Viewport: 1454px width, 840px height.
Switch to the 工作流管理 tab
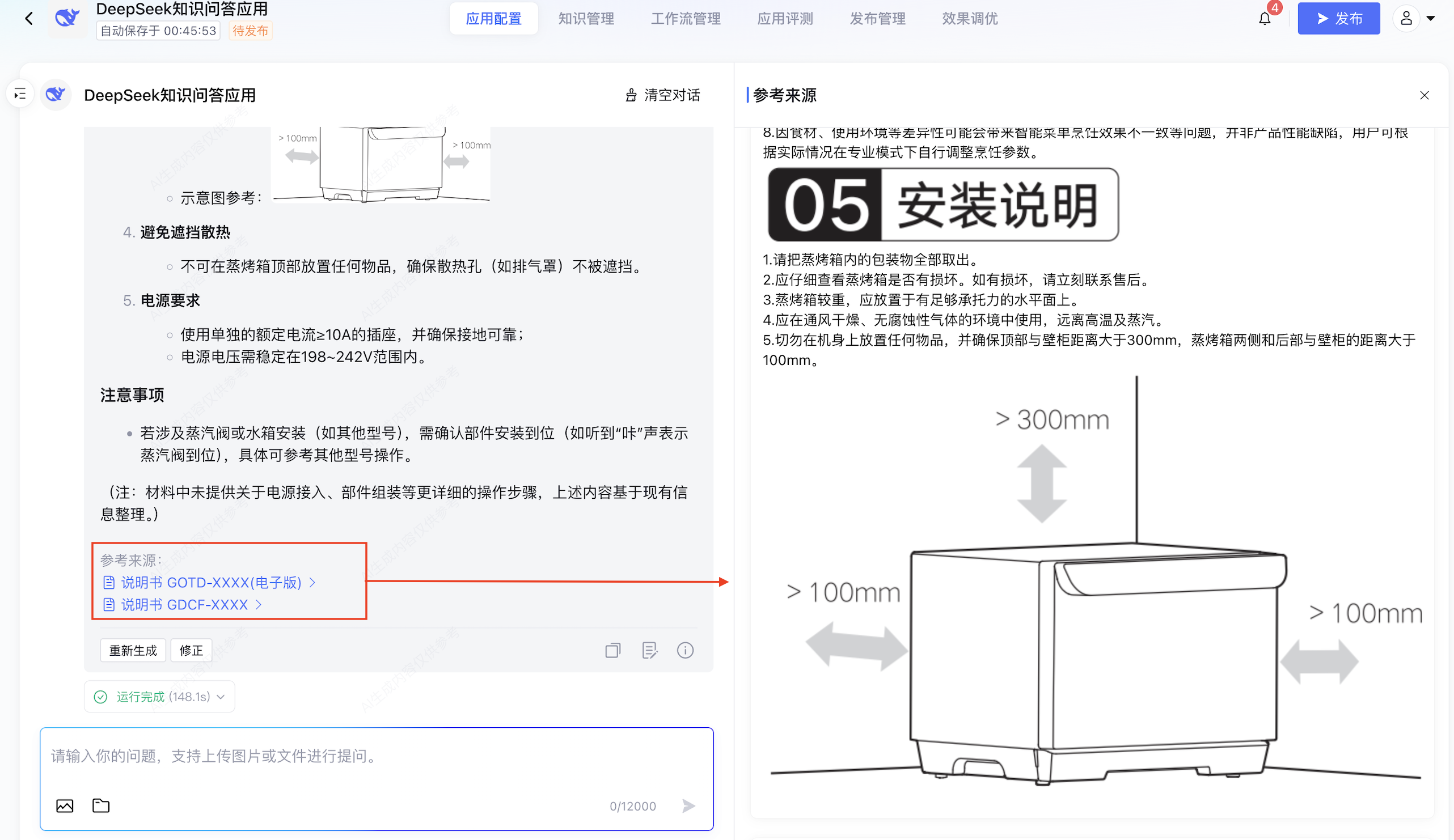click(686, 19)
